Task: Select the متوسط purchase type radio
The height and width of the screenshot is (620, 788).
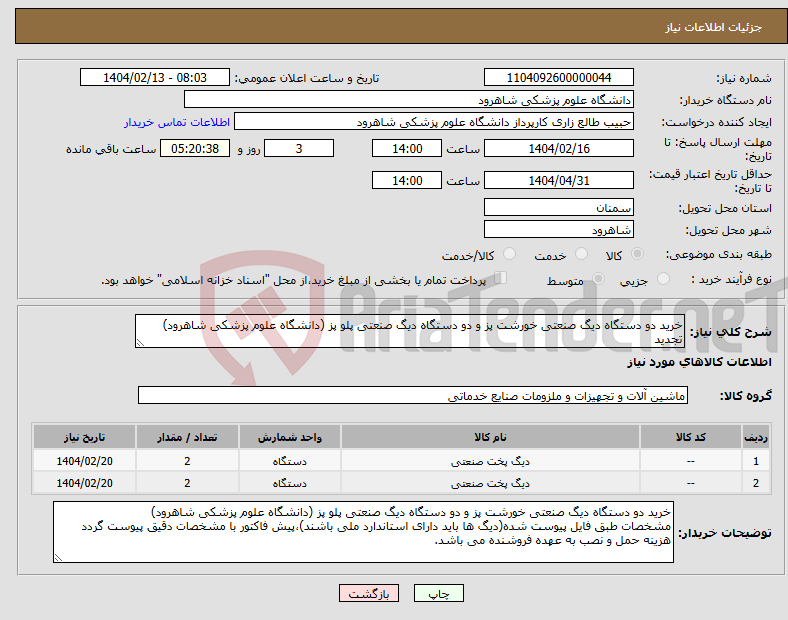Action: (598, 279)
